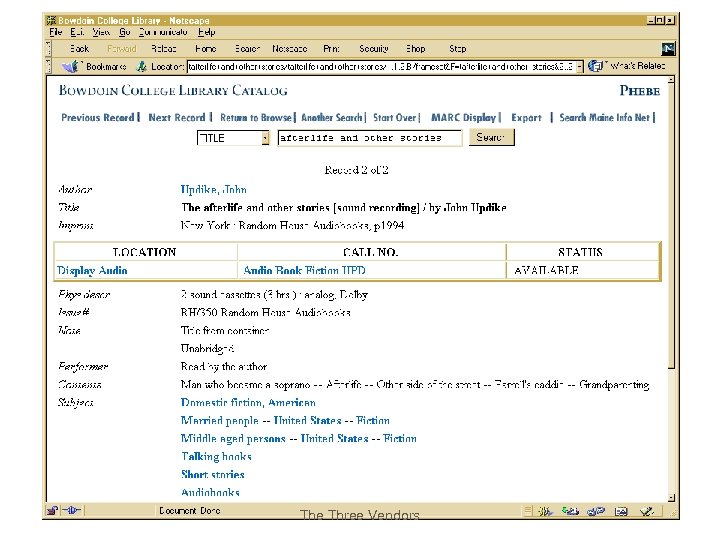Screen dimensions: 720x540
Task: Open the Edit menu
Action: click(77, 32)
